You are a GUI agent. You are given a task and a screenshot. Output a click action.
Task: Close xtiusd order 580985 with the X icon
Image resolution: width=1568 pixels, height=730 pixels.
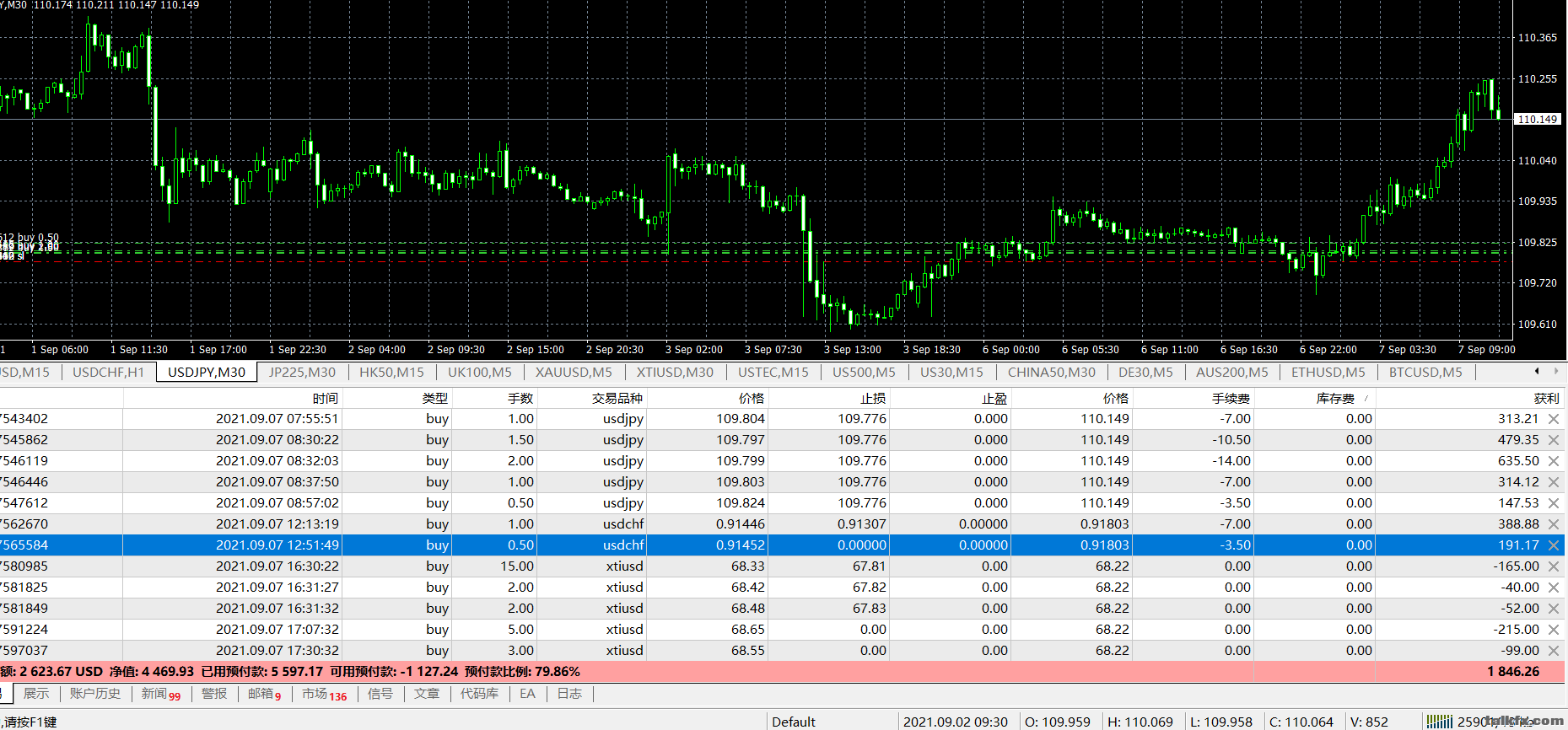(x=1554, y=566)
